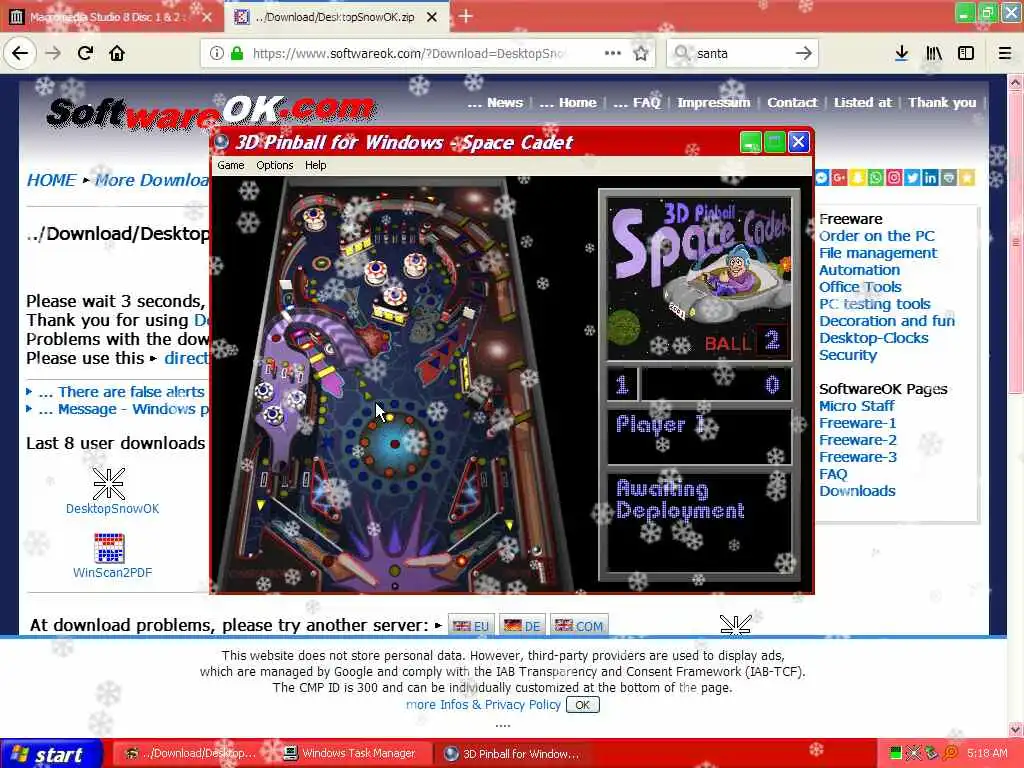Click the Thank you header link
The image size is (1024, 768).
click(x=942, y=103)
